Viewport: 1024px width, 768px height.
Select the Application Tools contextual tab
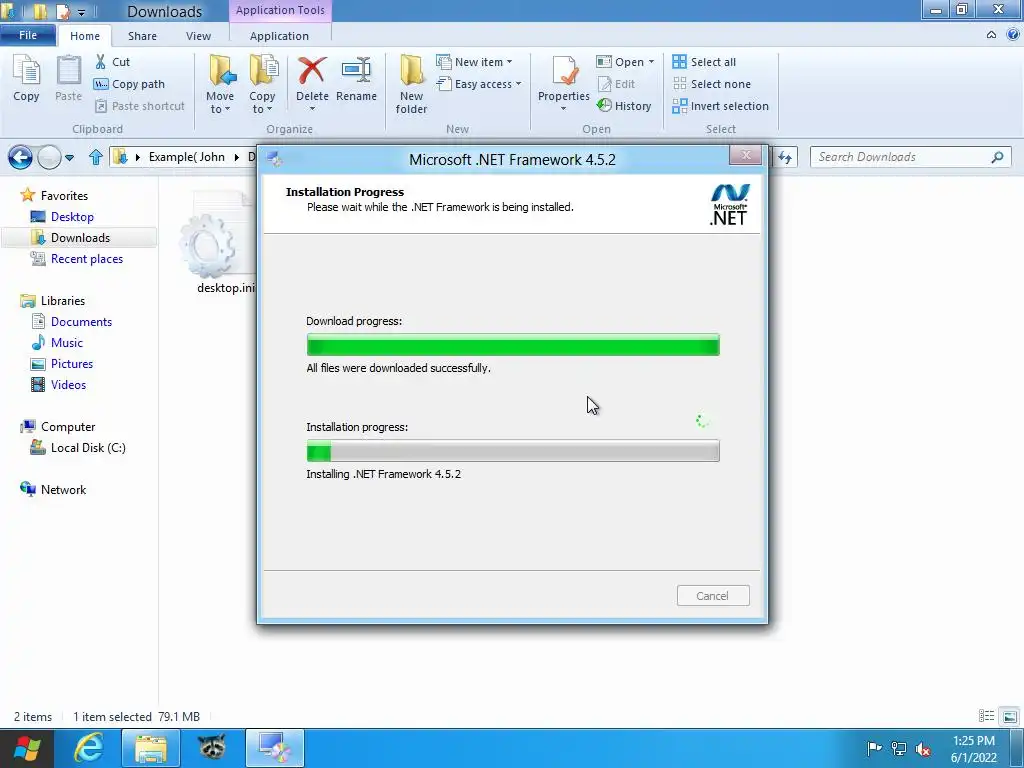[x=280, y=10]
